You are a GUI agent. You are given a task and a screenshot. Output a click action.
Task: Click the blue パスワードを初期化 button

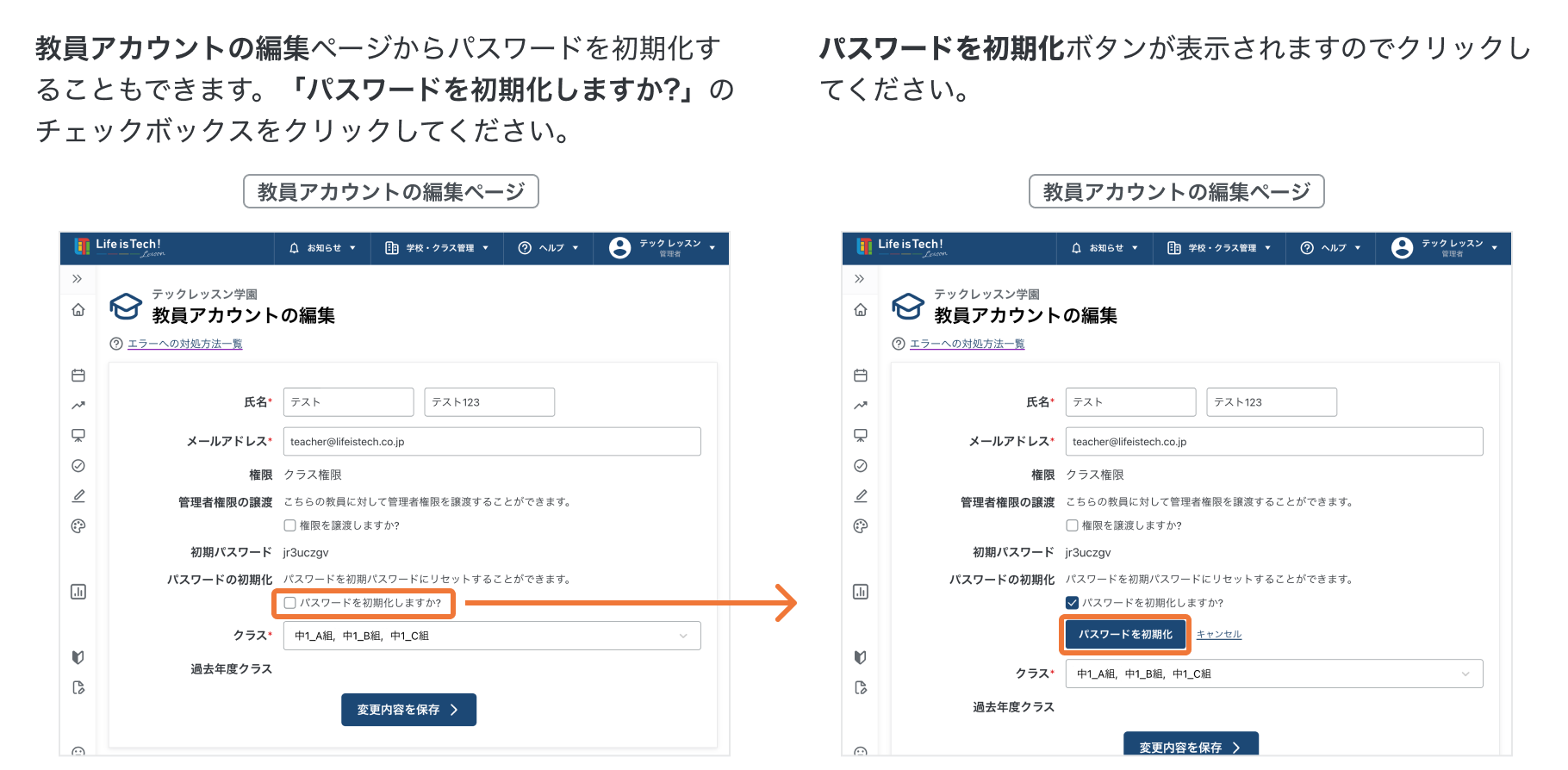coord(1125,635)
